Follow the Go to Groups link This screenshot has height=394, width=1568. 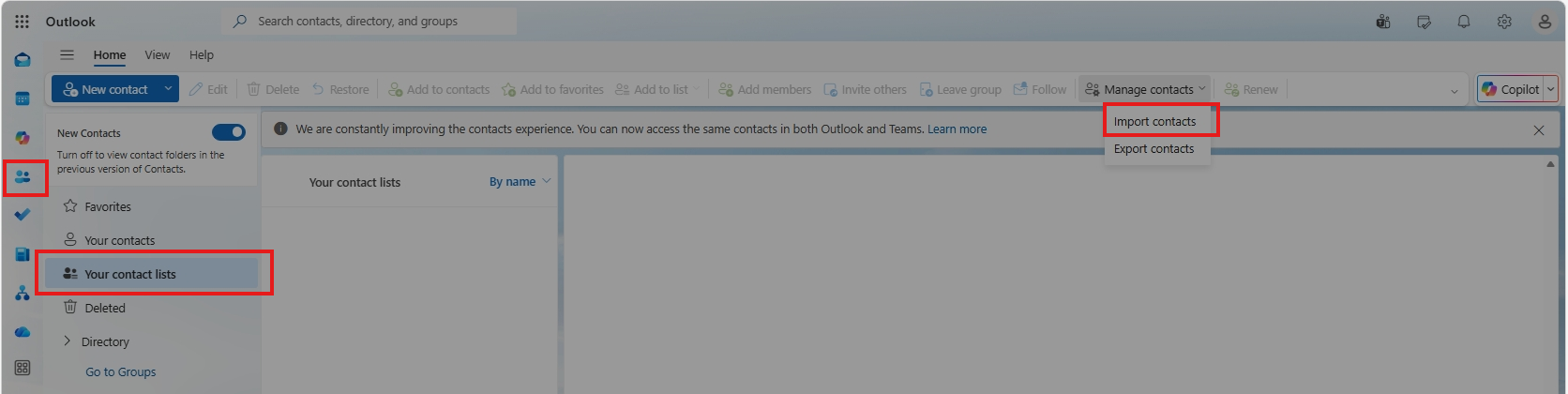(x=121, y=372)
